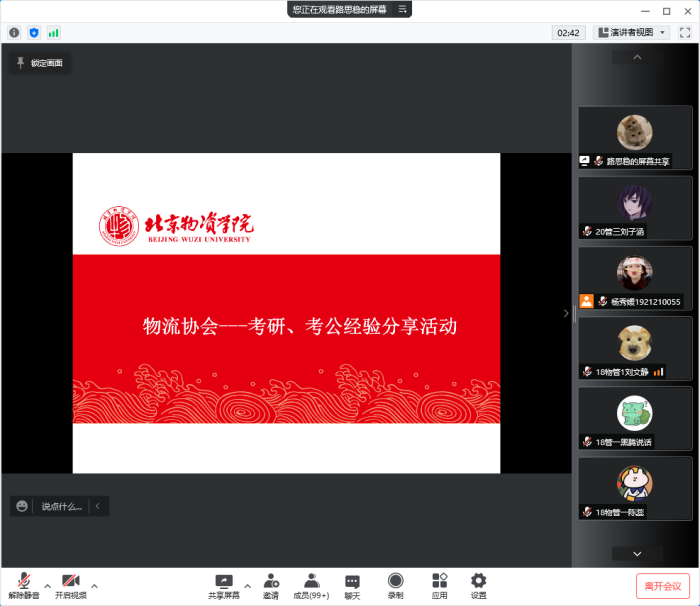Open the 聊天 chat panel
The width and height of the screenshot is (700, 606).
click(x=352, y=585)
